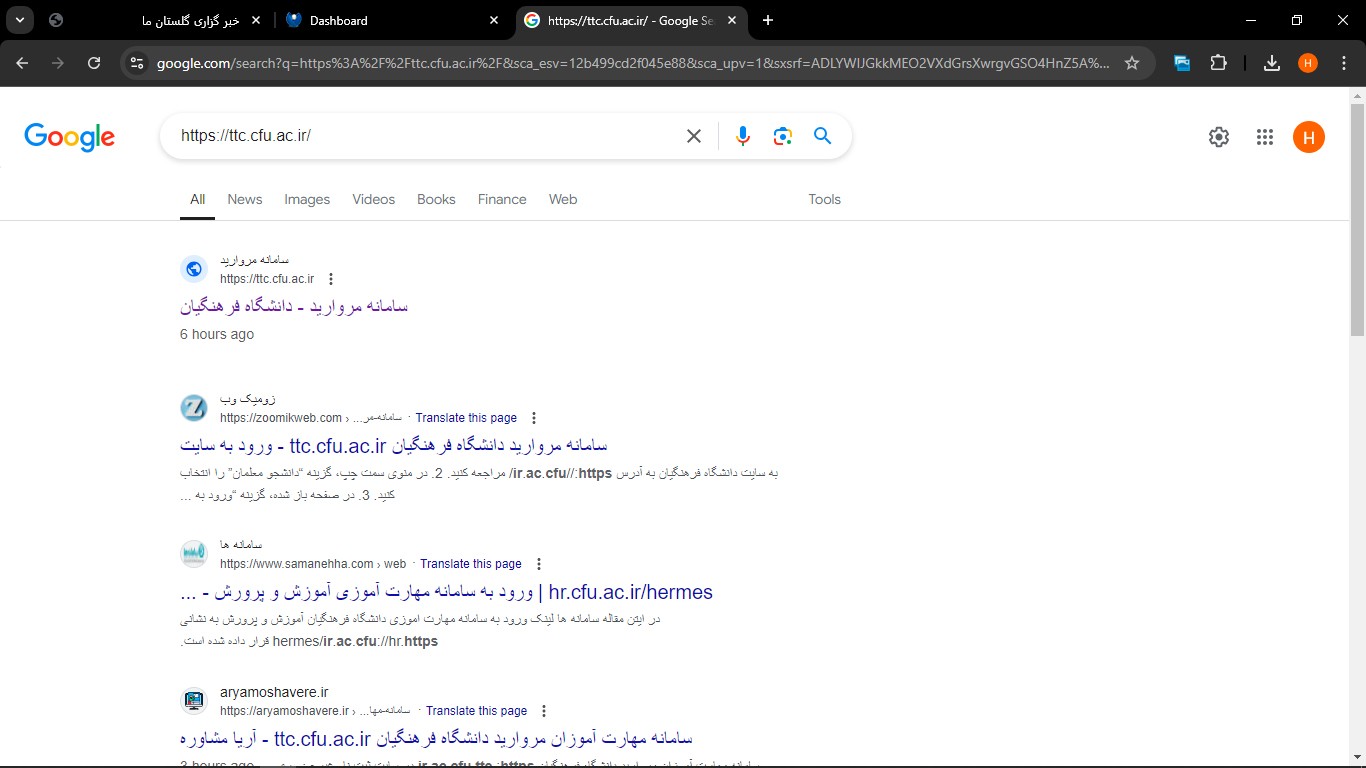
Task: Open the Google apps grid
Action: (1265, 137)
